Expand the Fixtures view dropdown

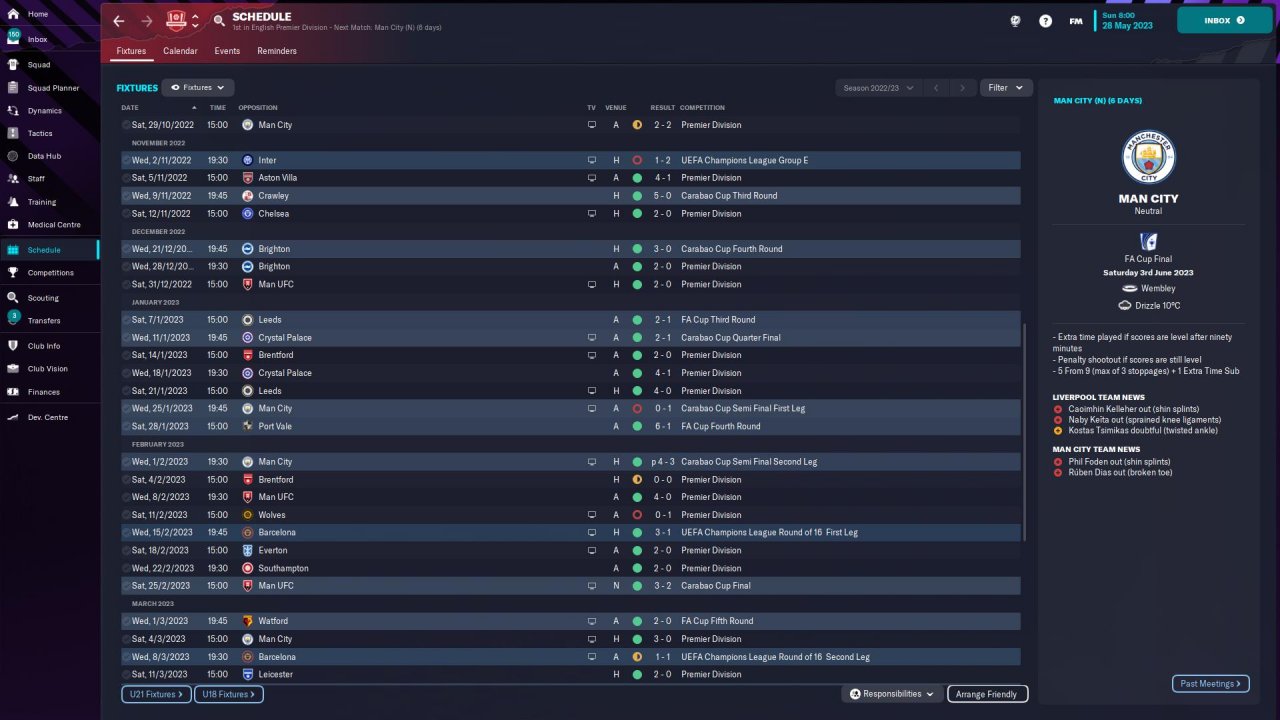tap(198, 88)
